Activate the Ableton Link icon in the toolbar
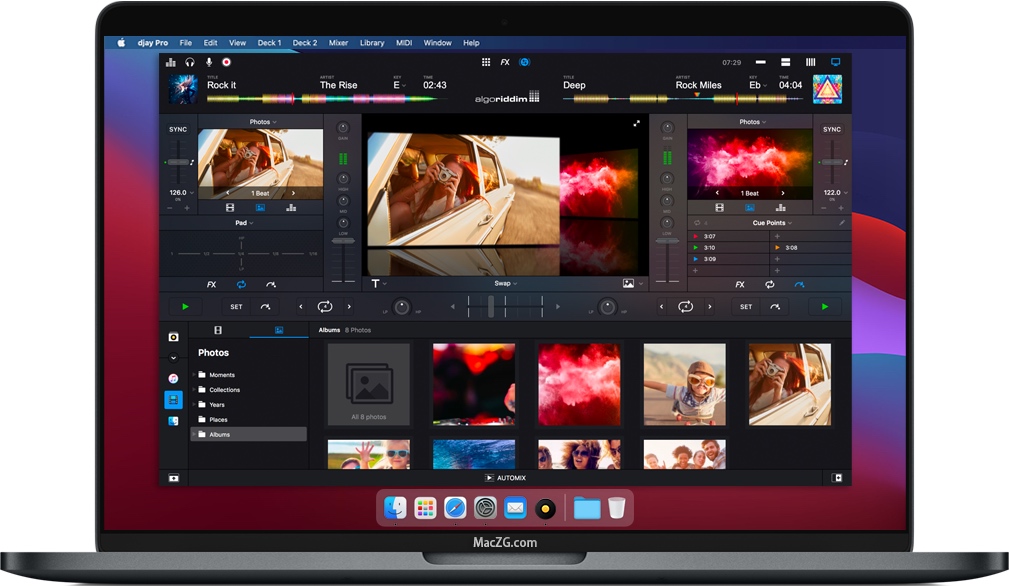This screenshot has width=1009, height=586. point(524,62)
